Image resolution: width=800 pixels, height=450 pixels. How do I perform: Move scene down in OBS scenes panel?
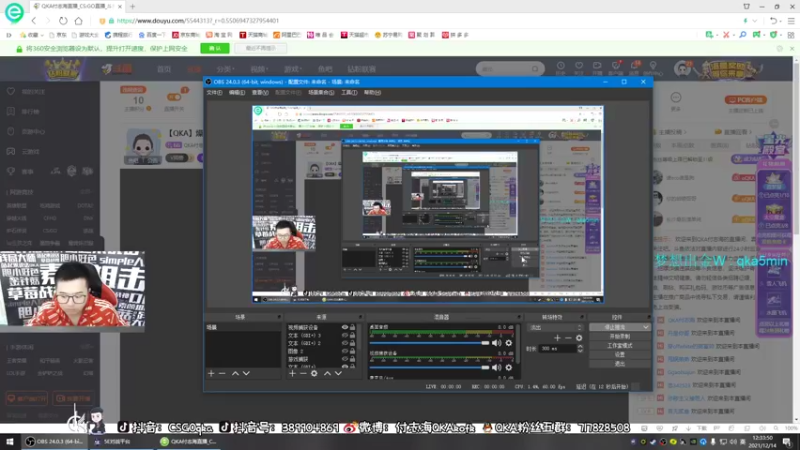[246, 373]
